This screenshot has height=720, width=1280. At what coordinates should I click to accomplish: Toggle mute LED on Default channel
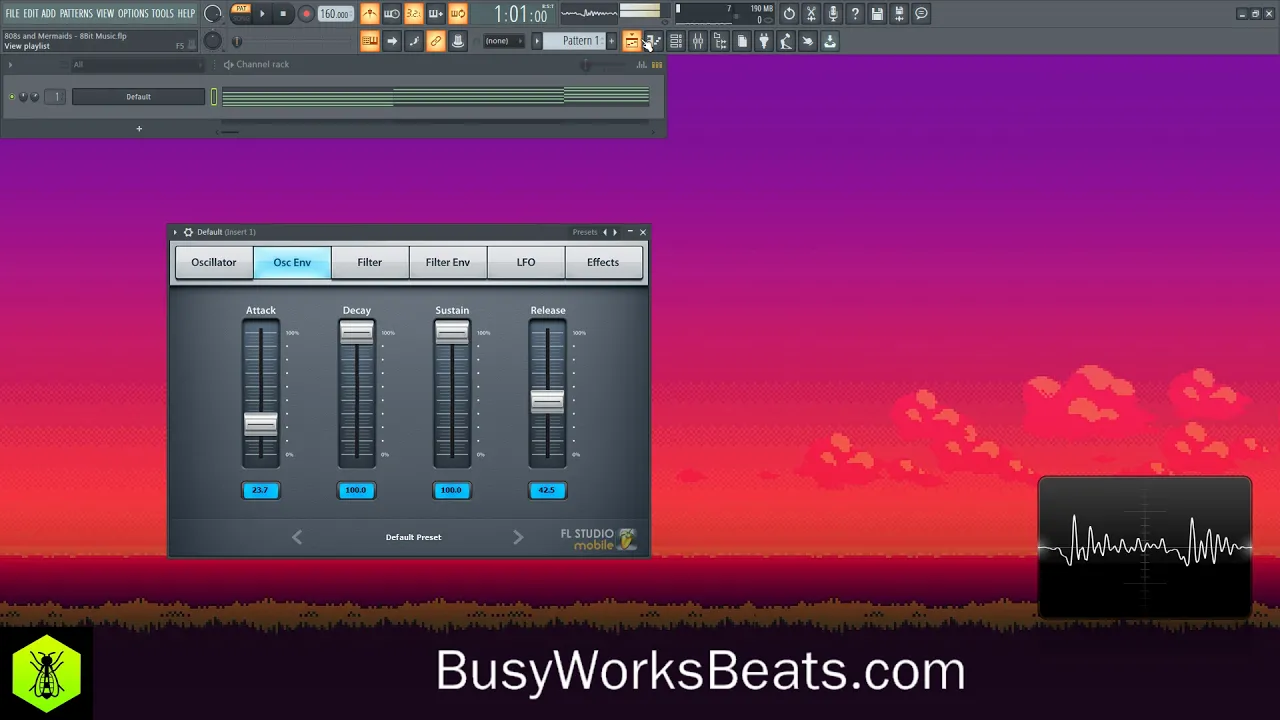[12, 97]
